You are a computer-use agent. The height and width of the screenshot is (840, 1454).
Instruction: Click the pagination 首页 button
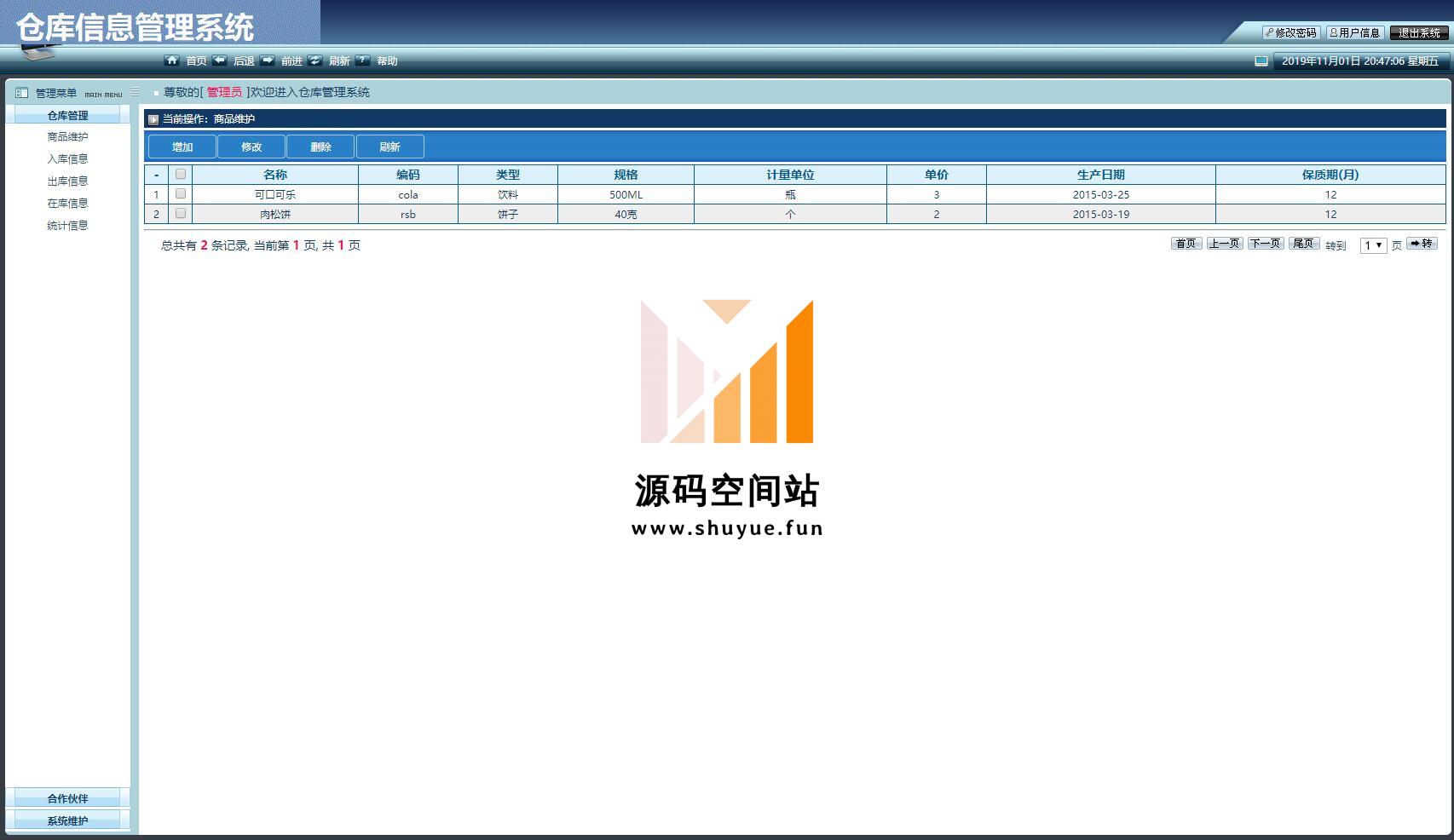pyautogui.click(x=1186, y=244)
